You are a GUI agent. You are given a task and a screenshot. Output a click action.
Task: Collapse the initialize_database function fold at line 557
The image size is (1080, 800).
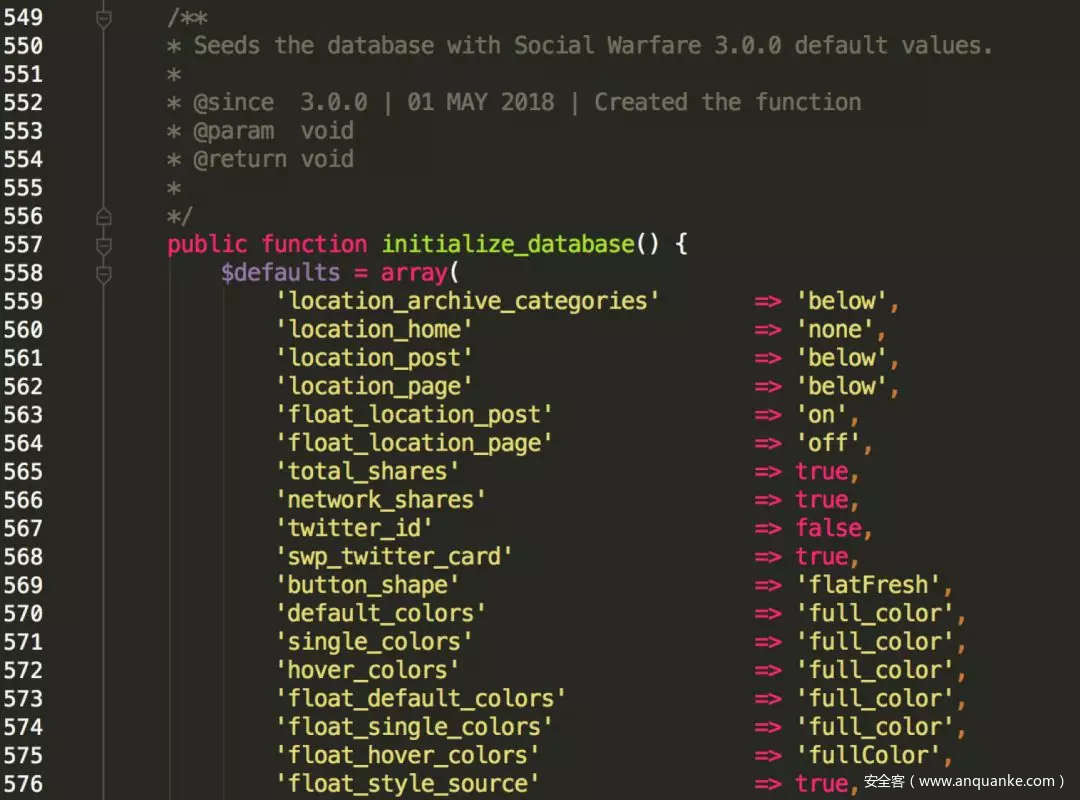click(103, 243)
